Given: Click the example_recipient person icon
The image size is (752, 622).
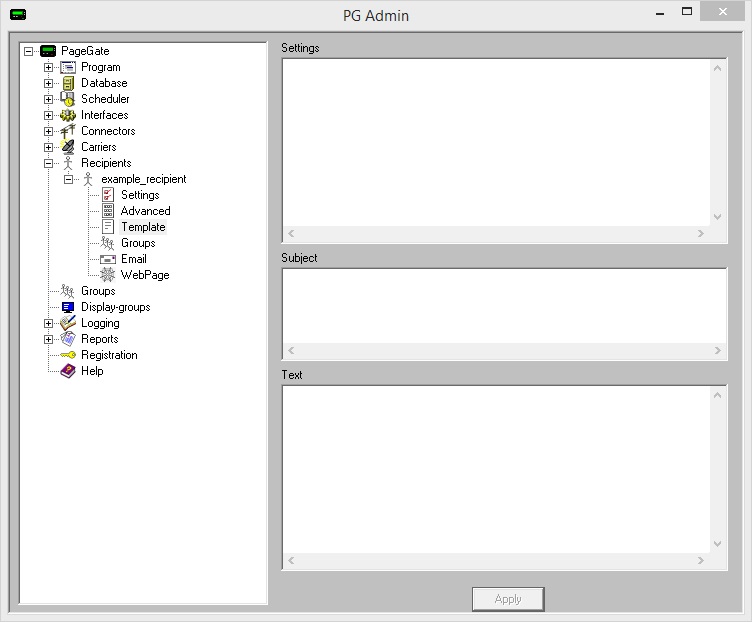Looking at the screenshot, I should [88, 179].
